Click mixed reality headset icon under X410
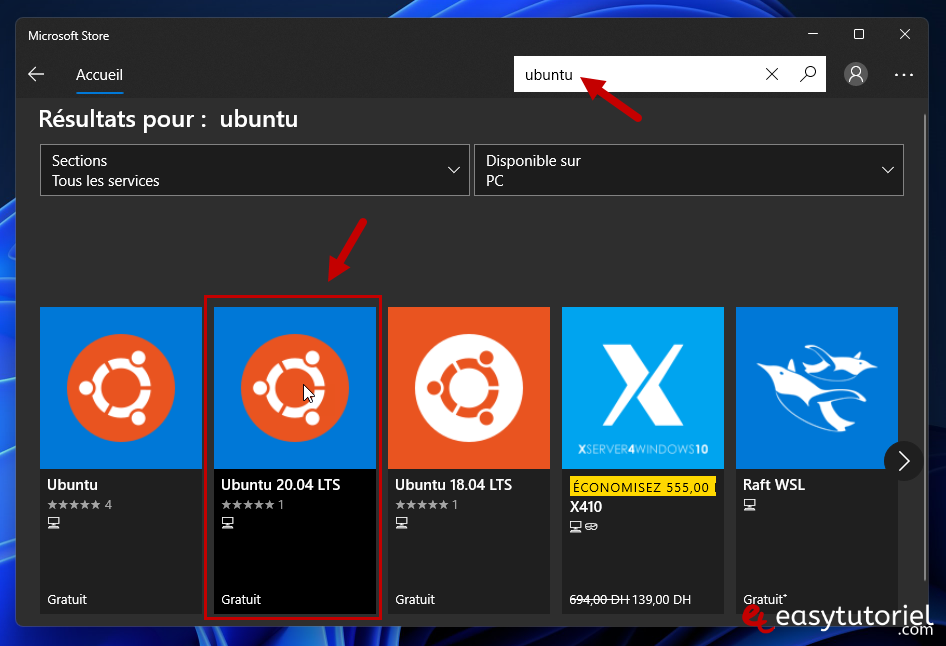Screen dimensions: 946x646 click(x=591, y=527)
